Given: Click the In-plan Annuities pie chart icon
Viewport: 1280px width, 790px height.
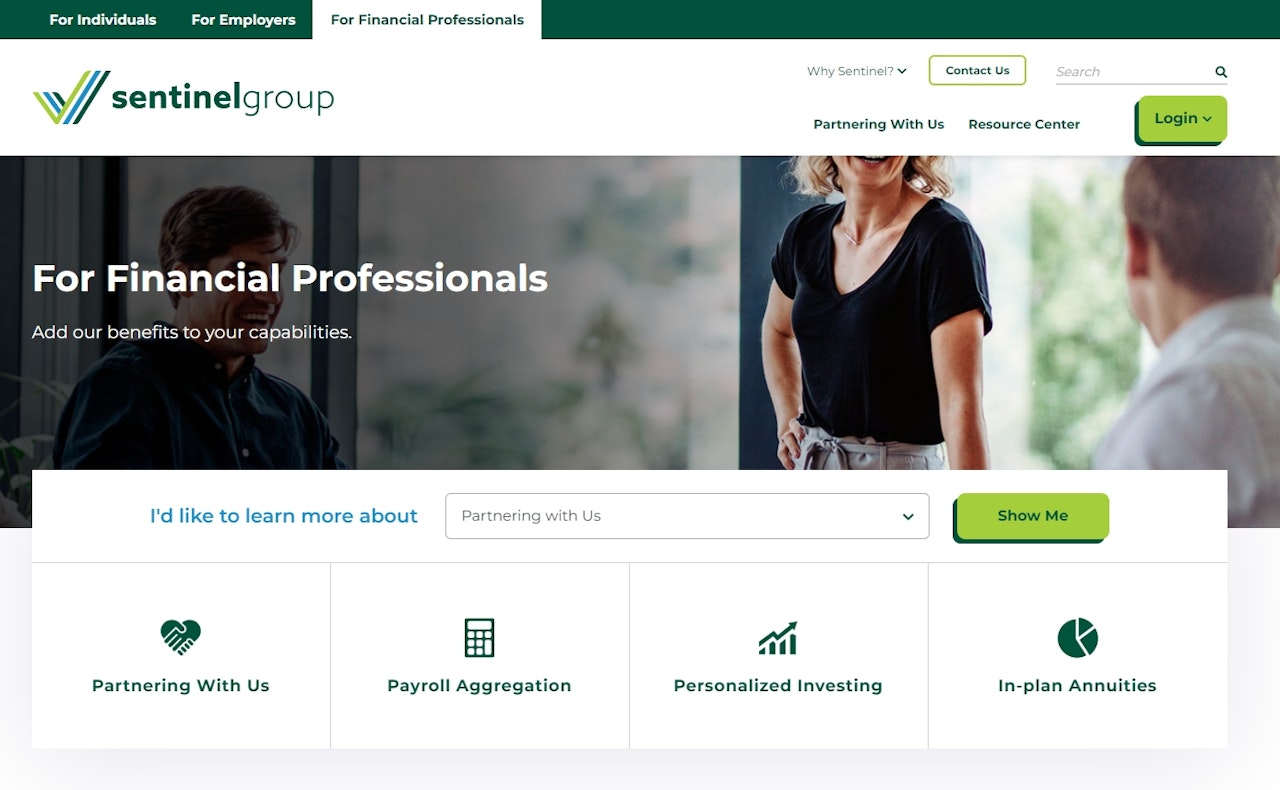Looking at the screenshot, I should point(1077,637).
